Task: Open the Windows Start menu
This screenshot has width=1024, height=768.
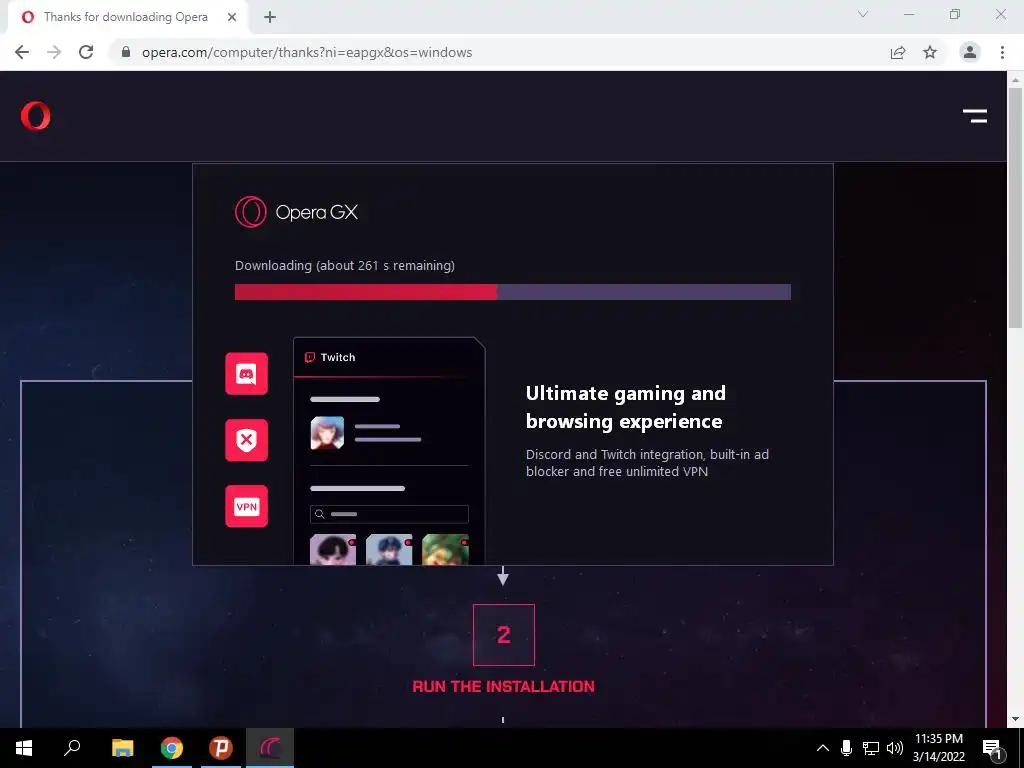Action: (24, 748)
